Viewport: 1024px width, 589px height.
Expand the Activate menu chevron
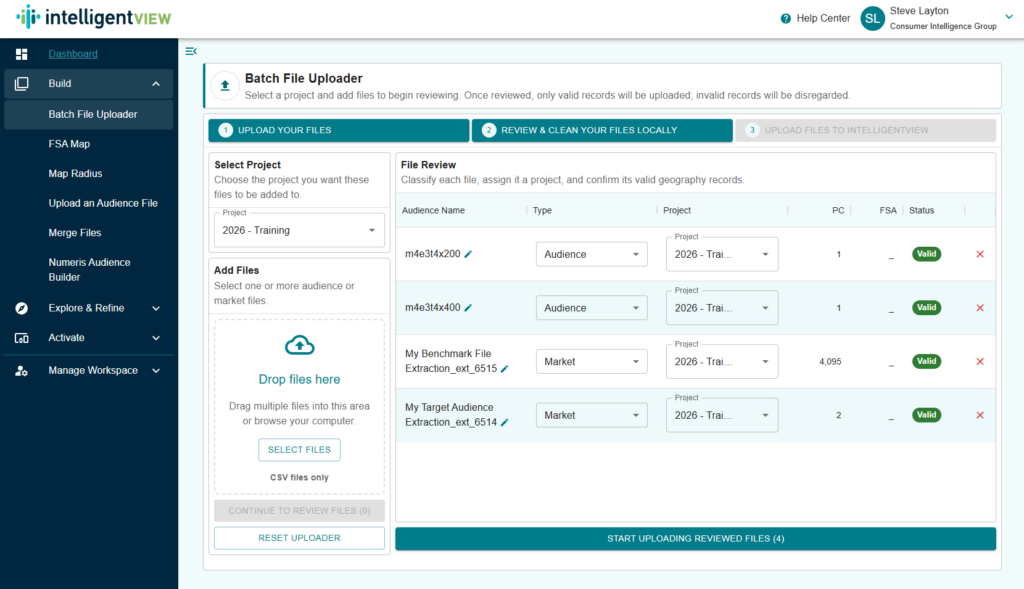156,338
